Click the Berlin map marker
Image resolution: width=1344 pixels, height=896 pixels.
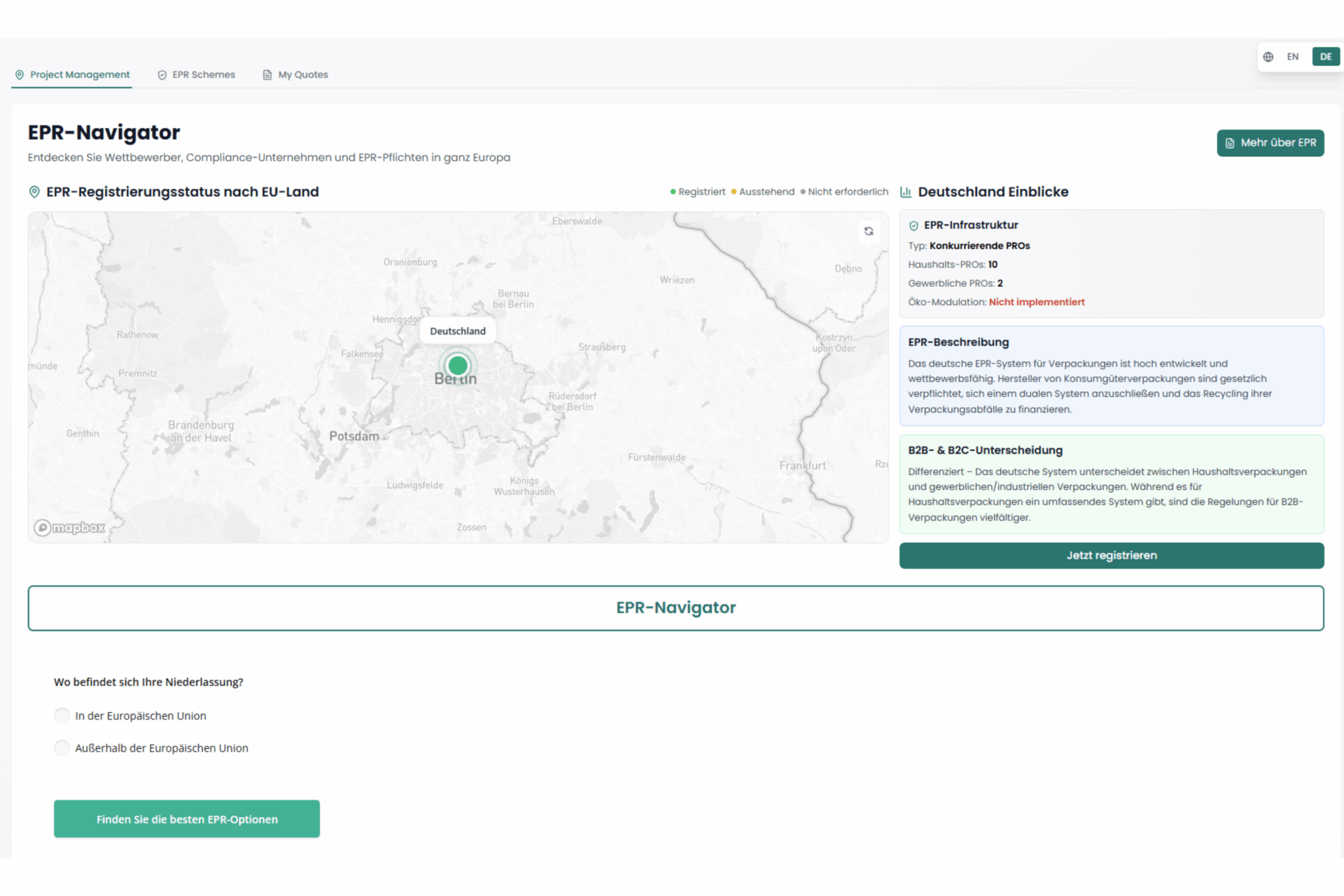457,365
